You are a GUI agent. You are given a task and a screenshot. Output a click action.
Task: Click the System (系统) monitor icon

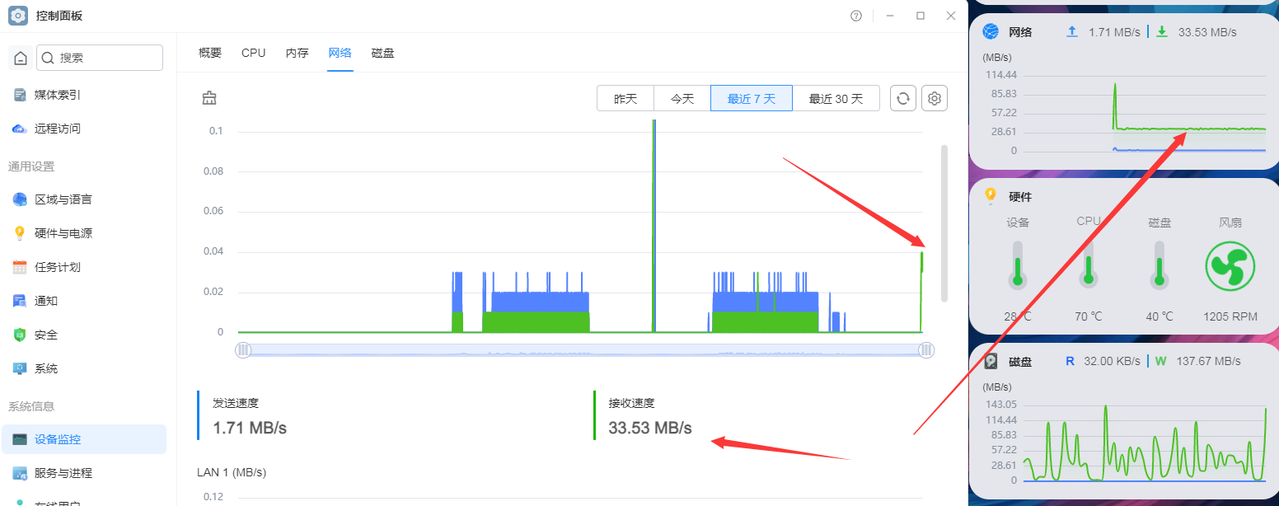point(19,369)
